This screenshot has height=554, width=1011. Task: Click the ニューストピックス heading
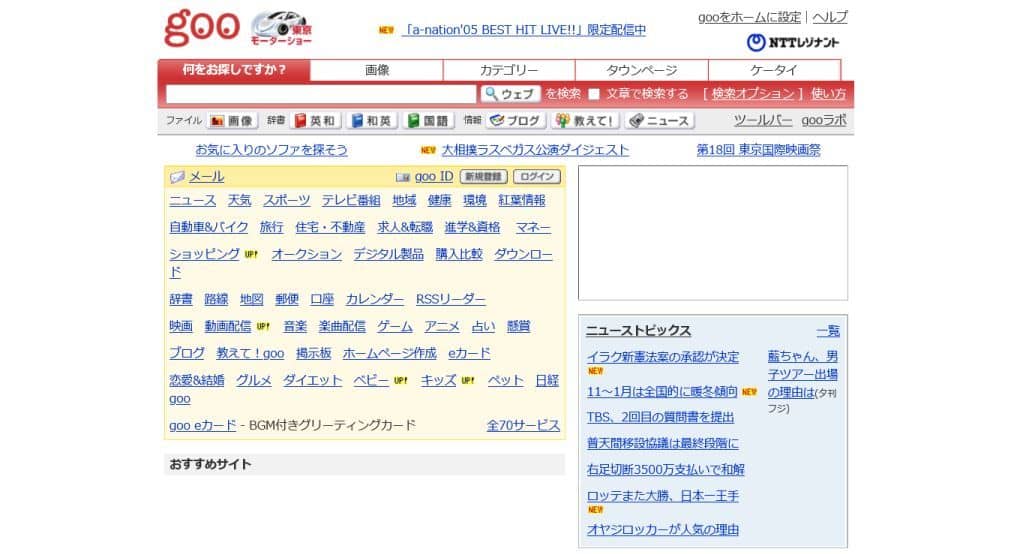(x=638, y=331)
